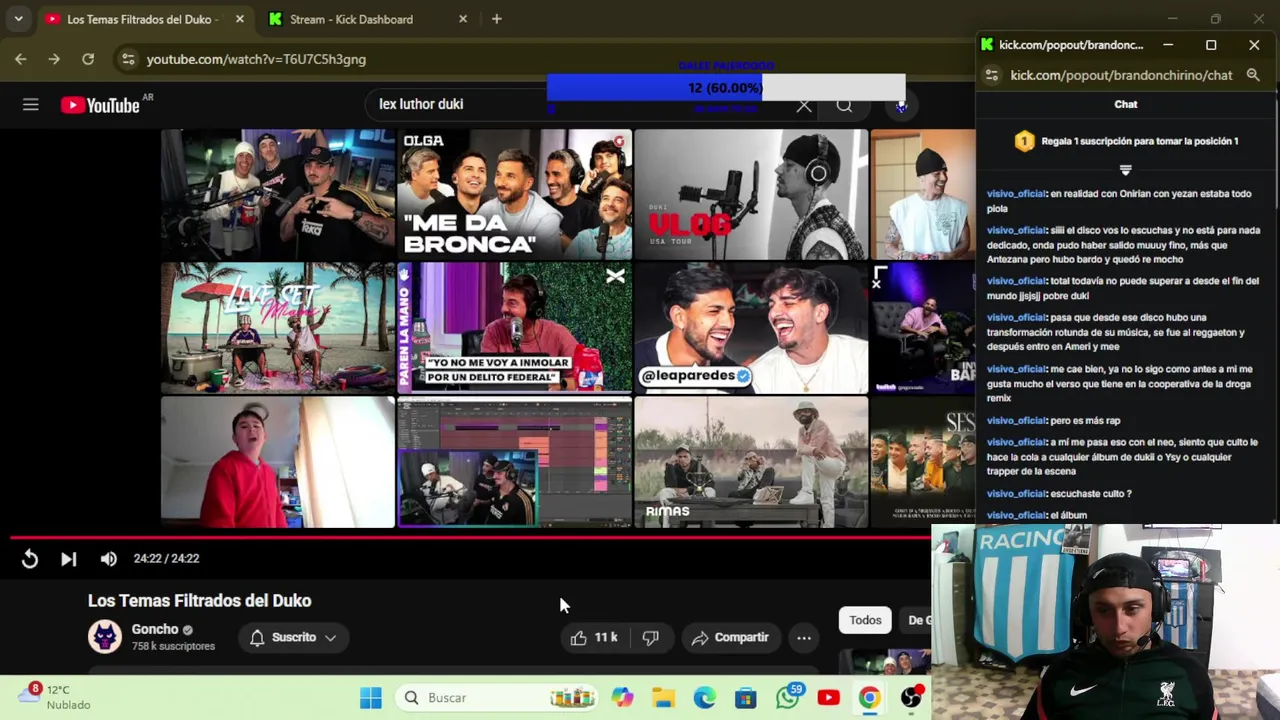Dislike the video

click(650, 637)
